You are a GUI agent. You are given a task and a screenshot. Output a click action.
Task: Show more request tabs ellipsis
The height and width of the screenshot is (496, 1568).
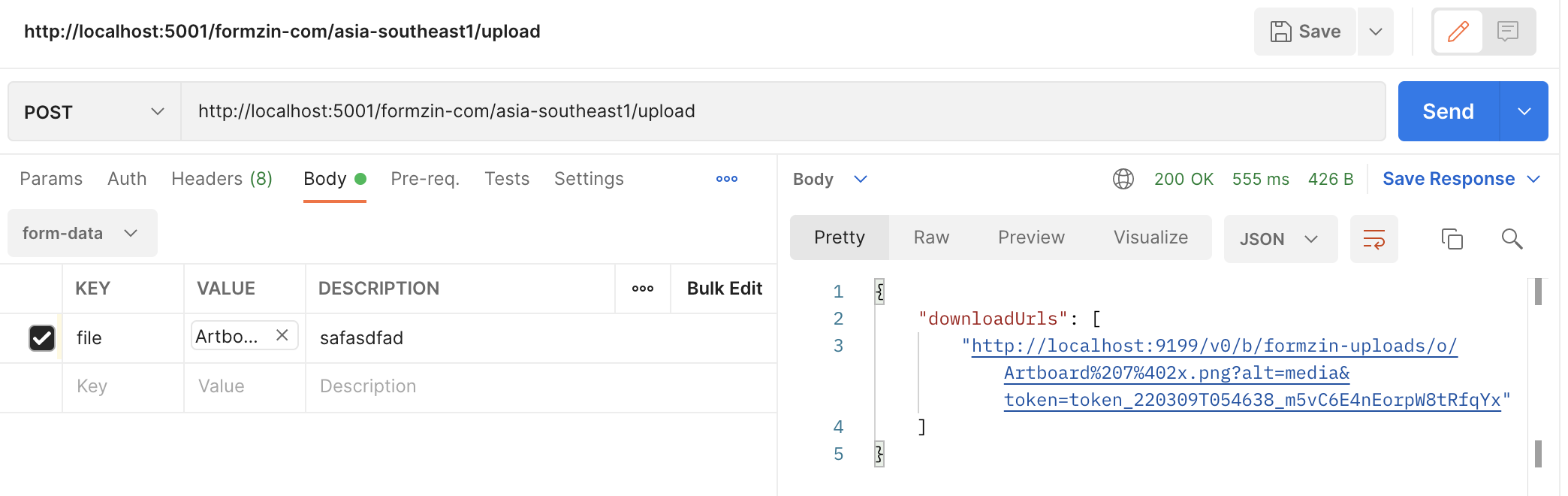pos(726,179)
